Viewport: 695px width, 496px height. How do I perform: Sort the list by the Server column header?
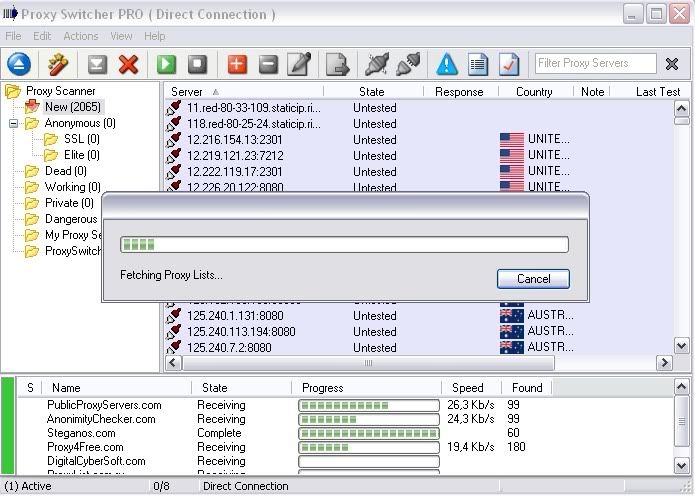coord(188,91)
